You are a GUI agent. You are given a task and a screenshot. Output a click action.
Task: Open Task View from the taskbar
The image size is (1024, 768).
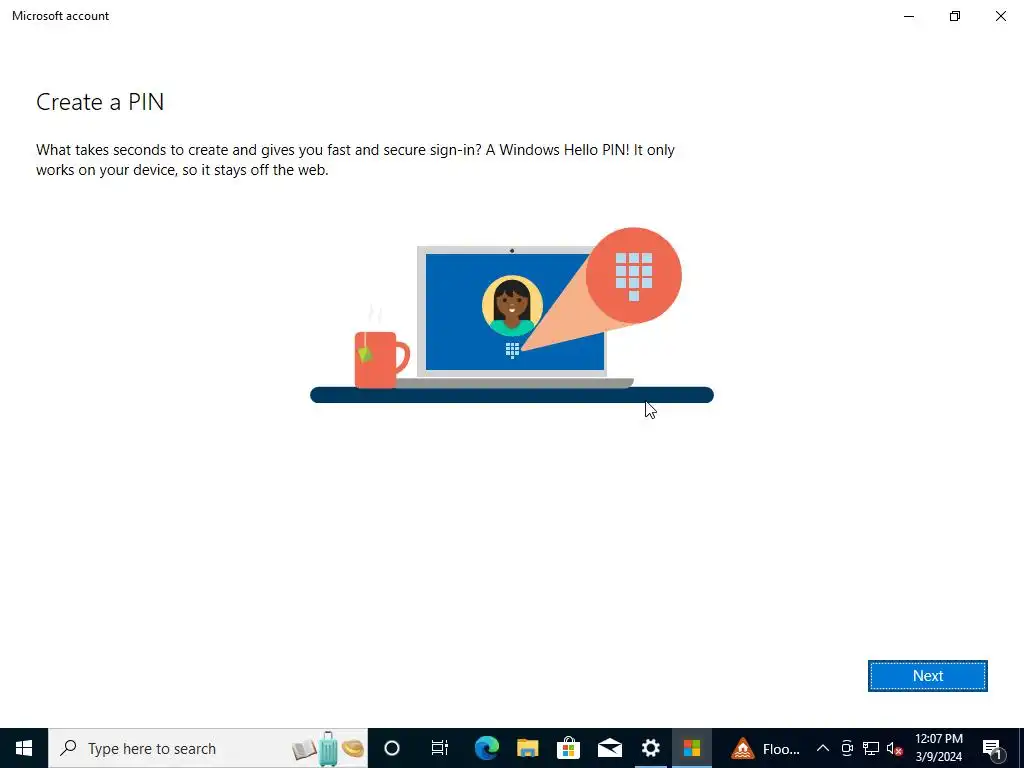[x=440, y=748]
